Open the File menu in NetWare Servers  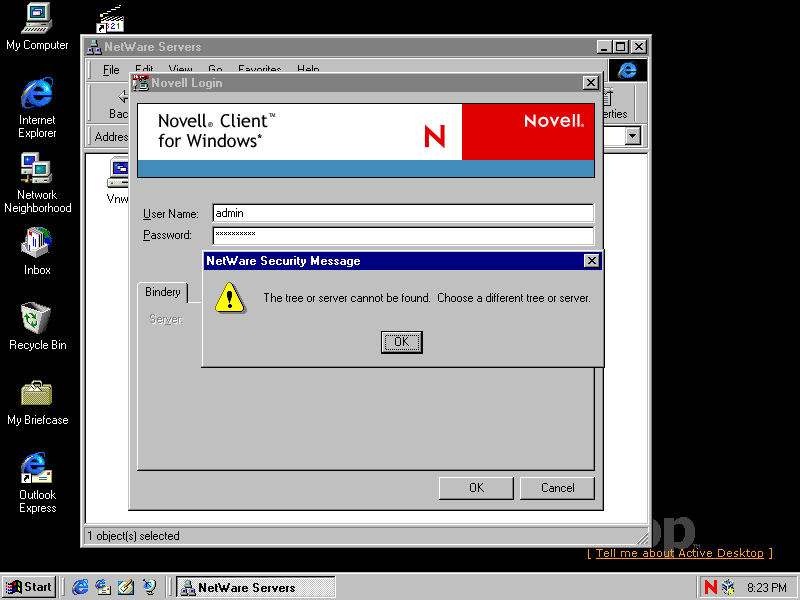point(111,69)
